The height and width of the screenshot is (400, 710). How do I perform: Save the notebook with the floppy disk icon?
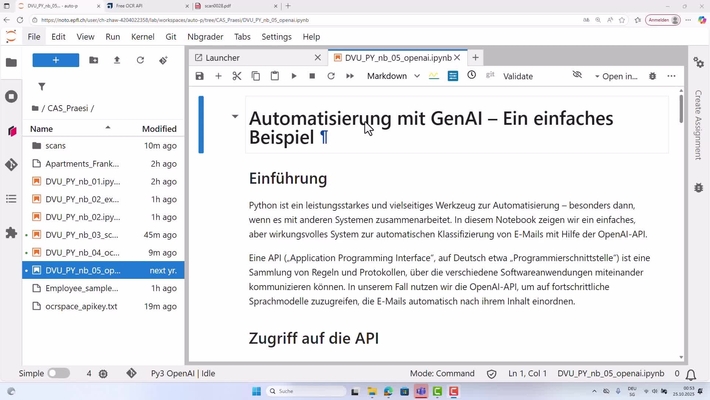point(200,76)
